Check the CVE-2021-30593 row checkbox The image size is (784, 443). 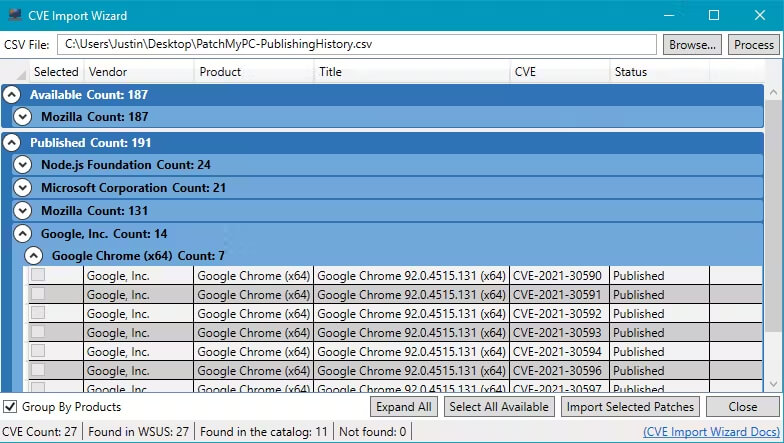point(38,332)
